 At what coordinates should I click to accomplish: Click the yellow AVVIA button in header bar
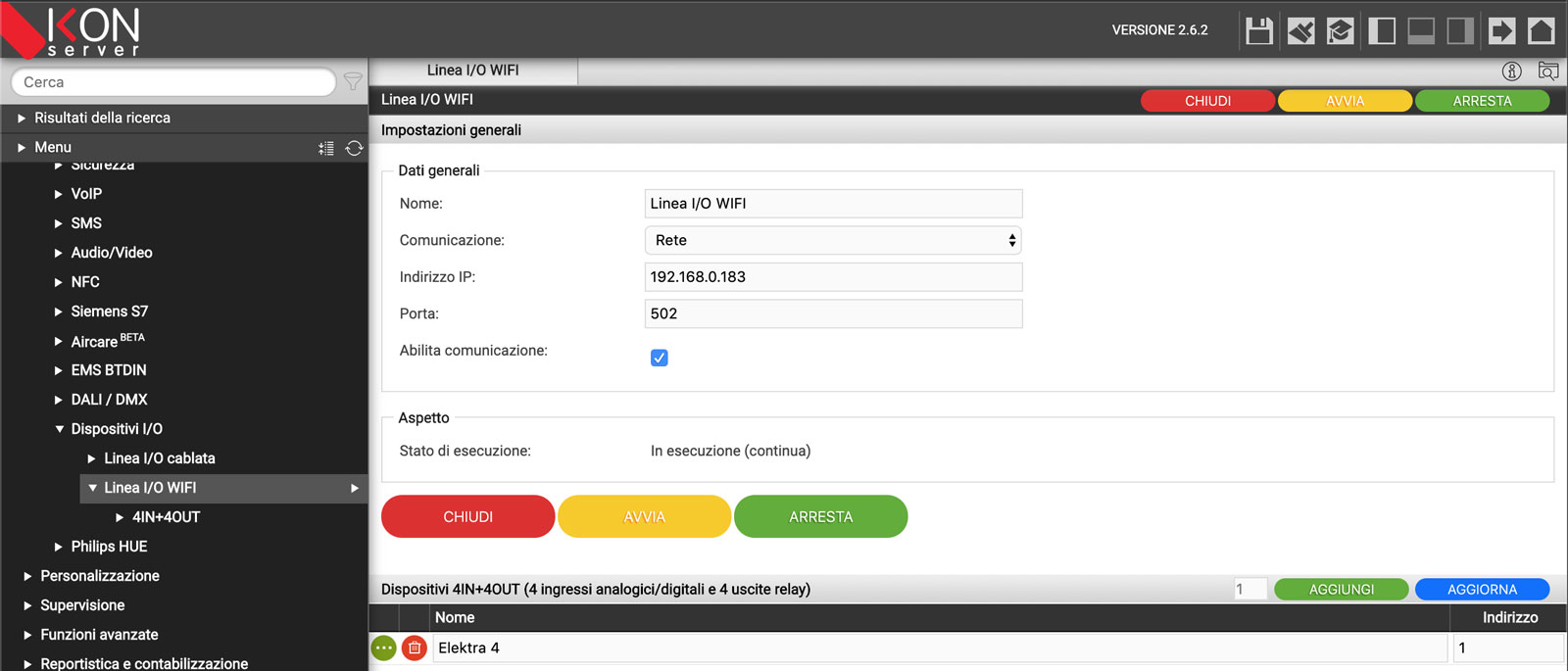coord(1345,101)
